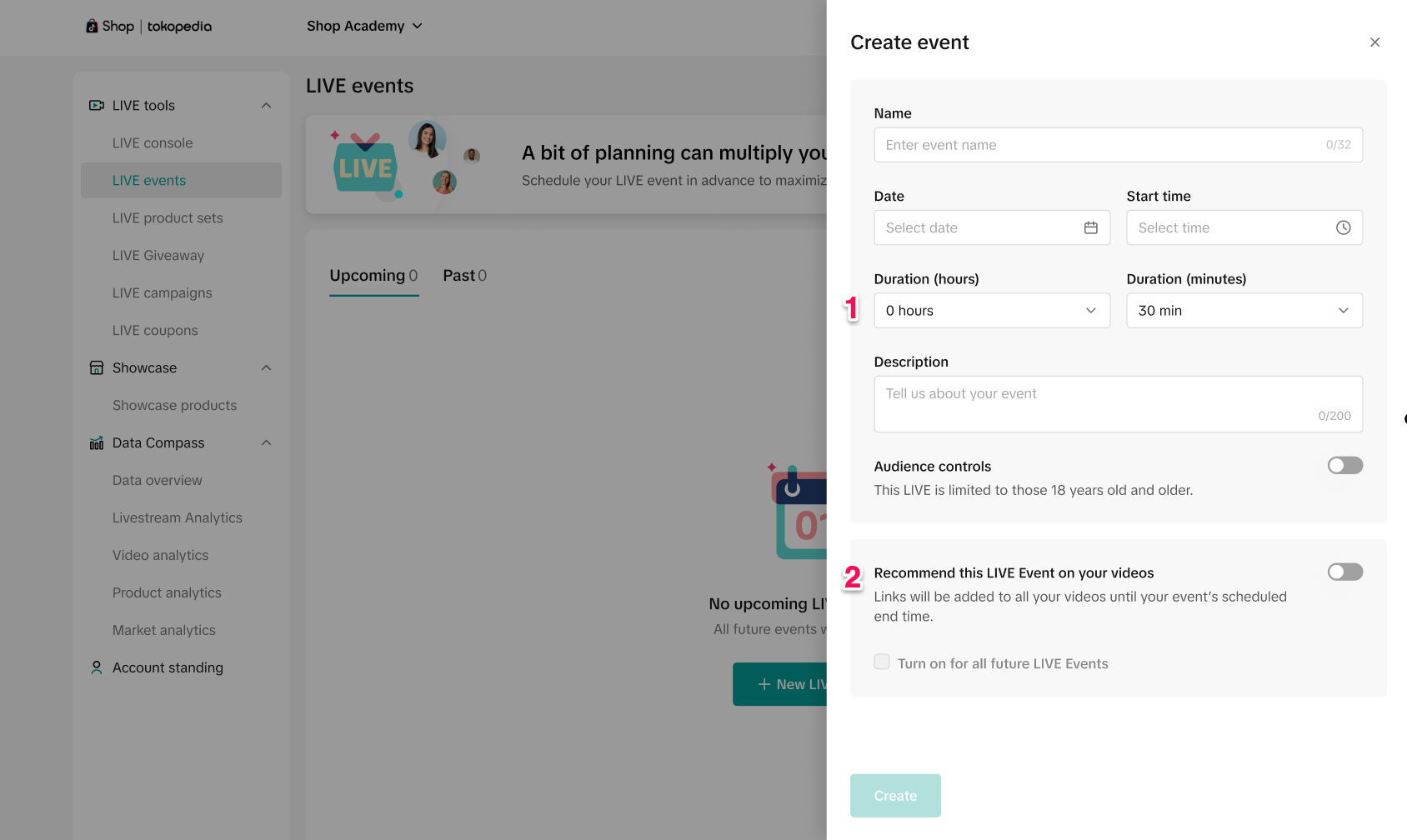Viewport: 1407px width, 840px height.
Task: Open Livestream Analytics page link
Action: [178, 518]
